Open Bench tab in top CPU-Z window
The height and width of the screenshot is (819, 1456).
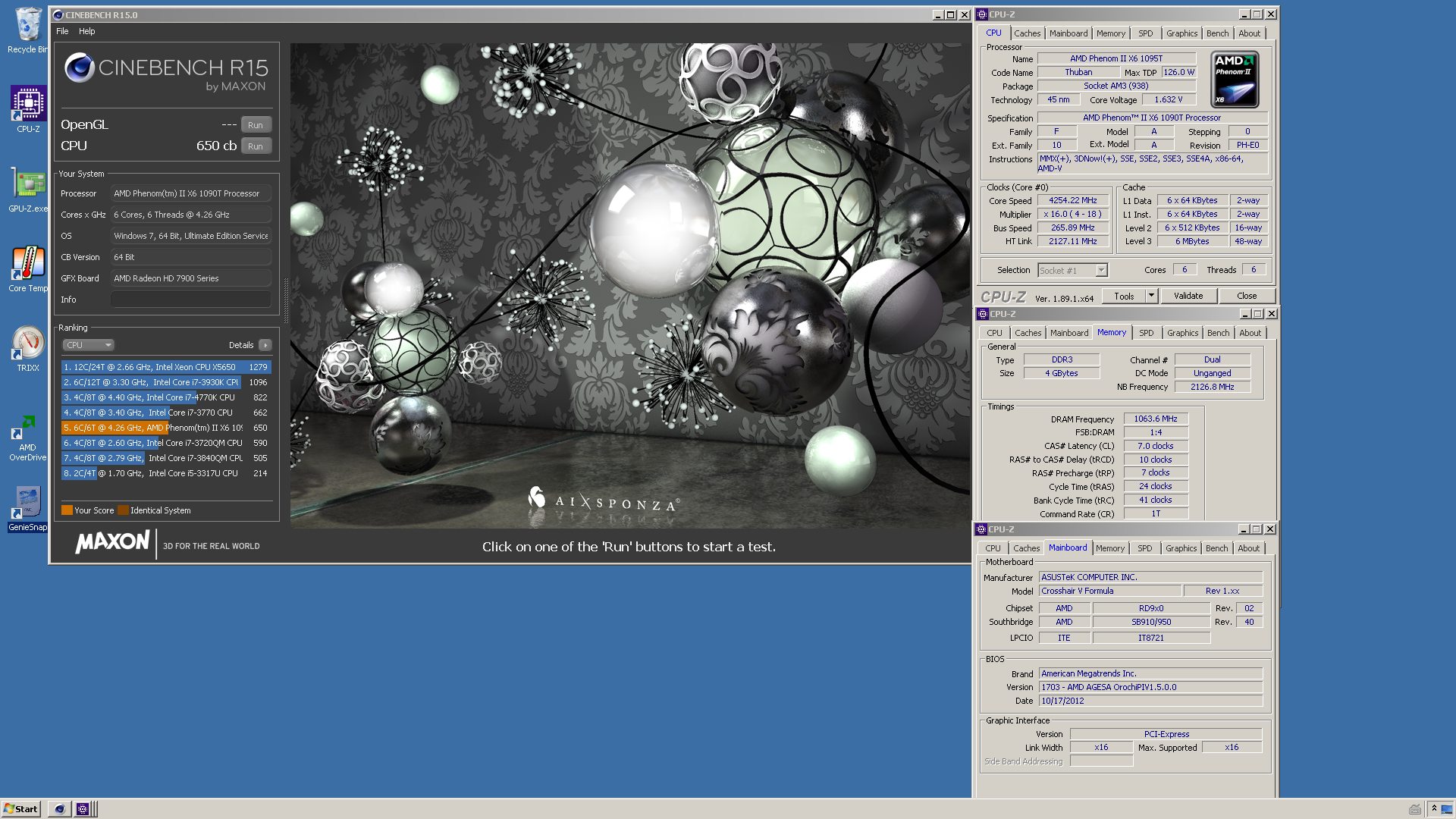click(x=1217, y=33)
